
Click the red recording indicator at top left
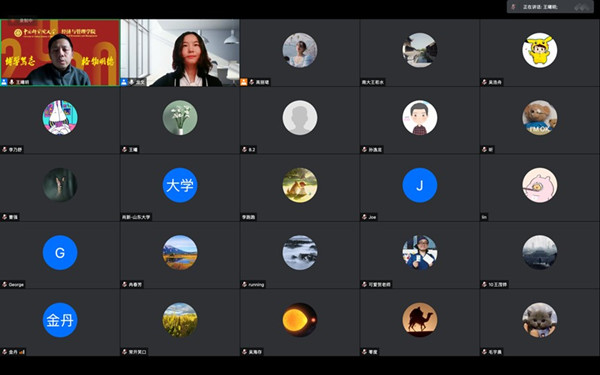point(13,20)
